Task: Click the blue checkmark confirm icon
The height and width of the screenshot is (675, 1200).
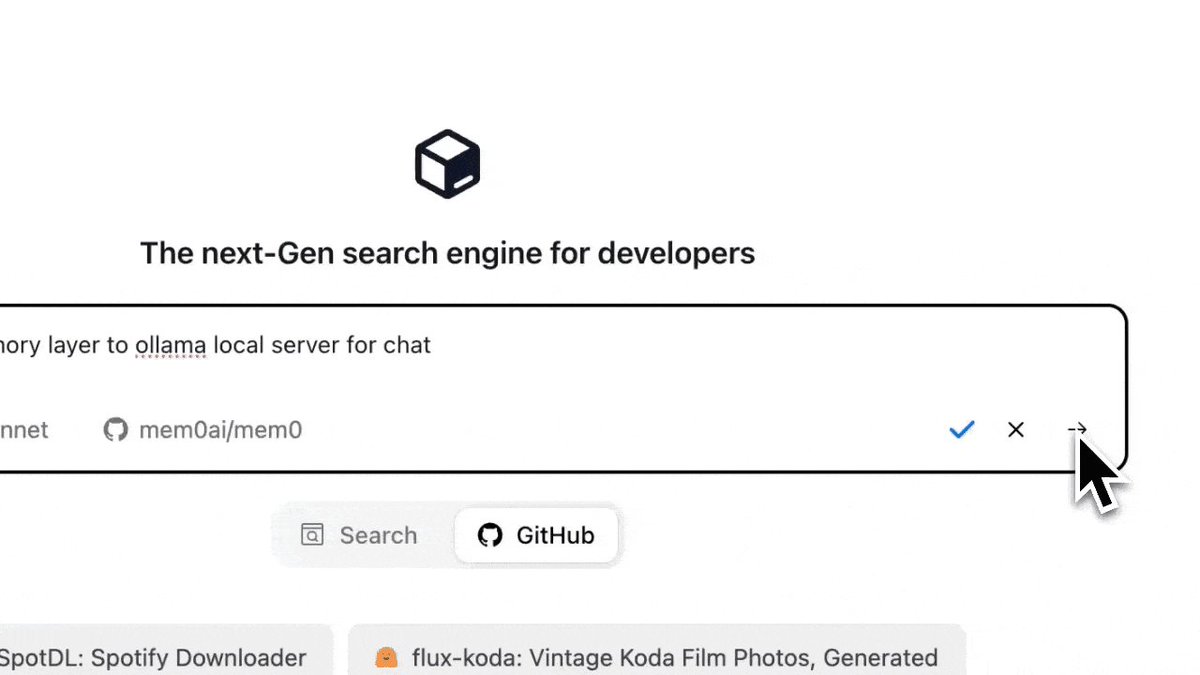Action: [962, 430]
